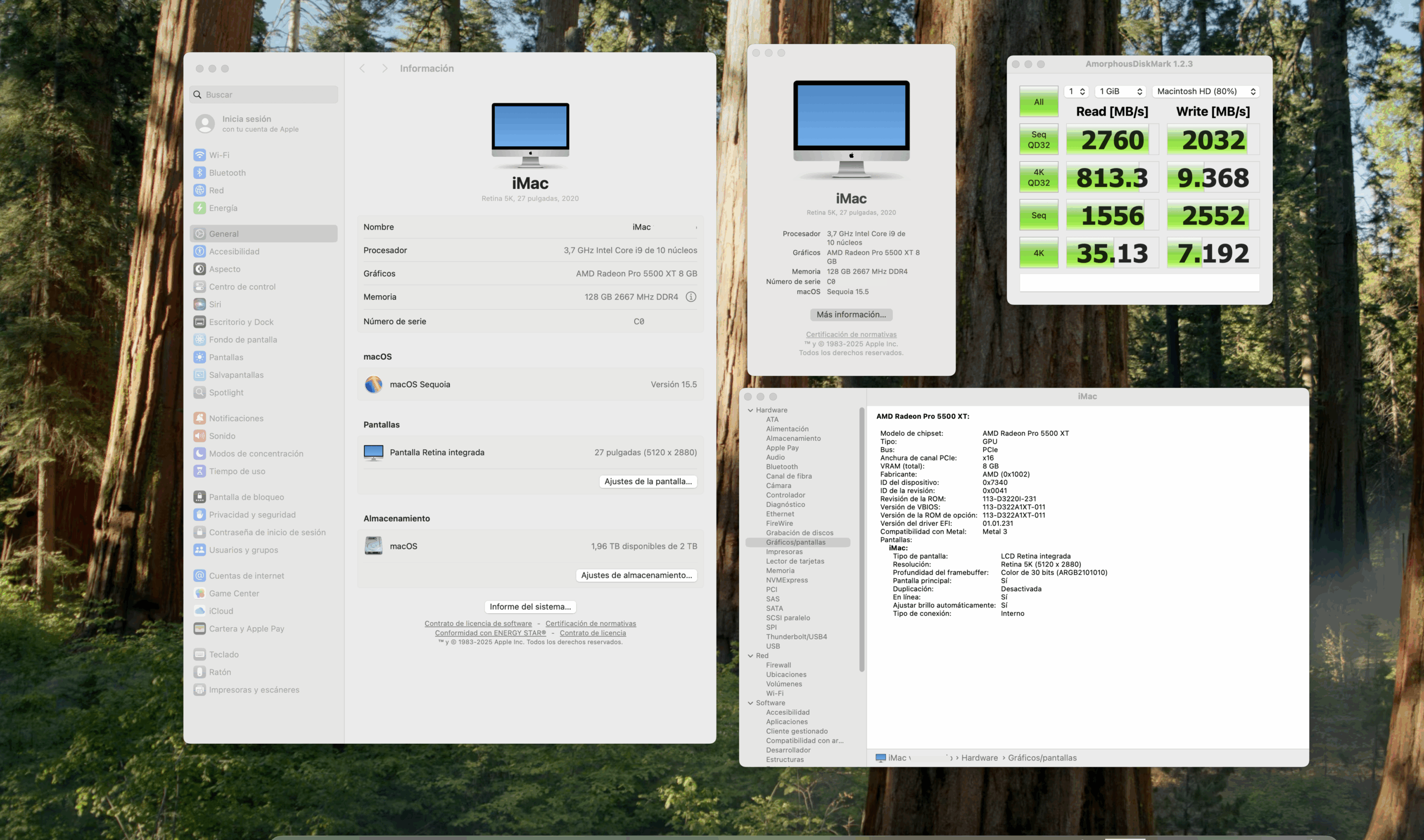1424x840 pixels.
Task: Collapse the Software tree section
Action: click(x=750, y=703)
